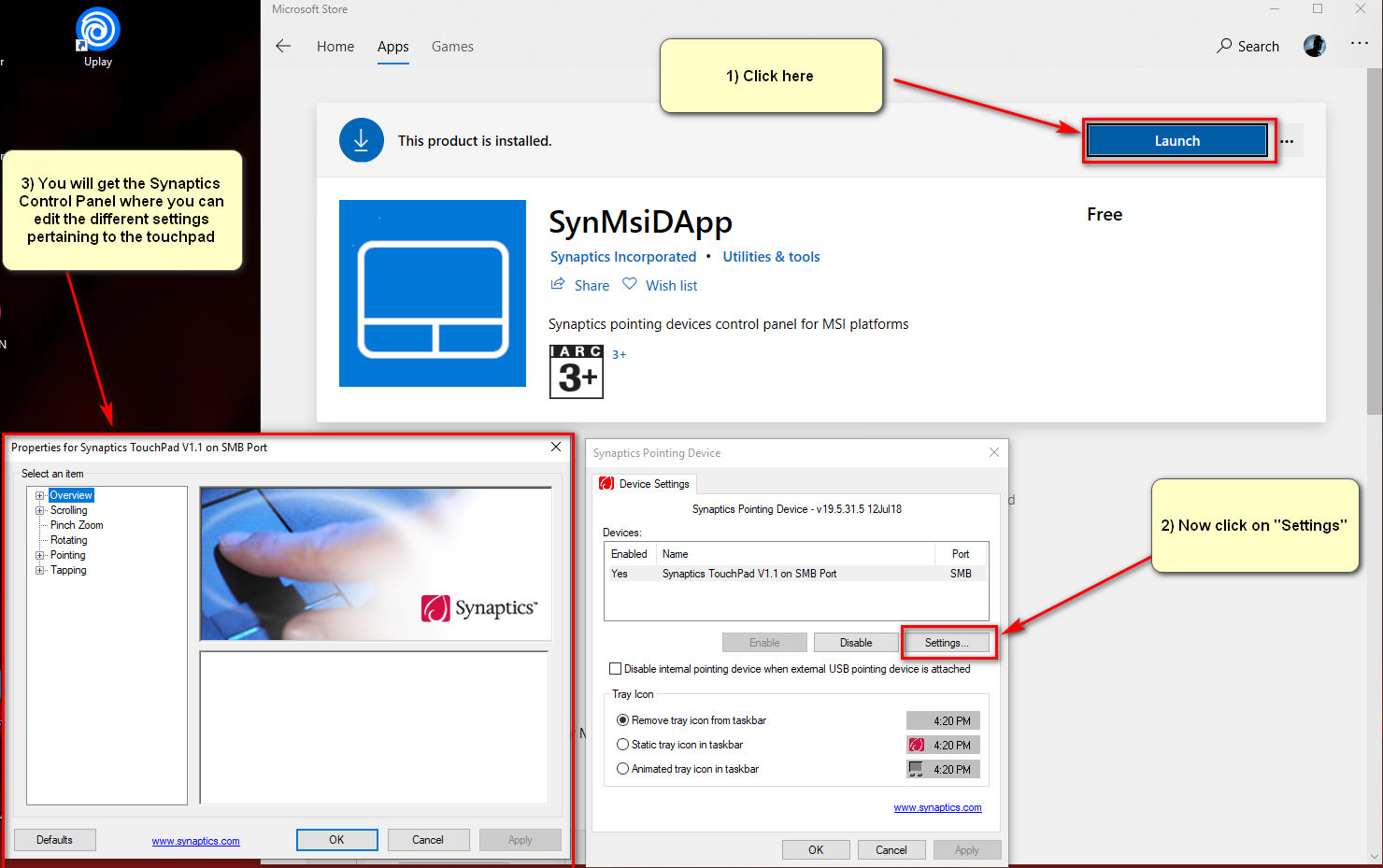Click the Name column header
The height and width of the screenshot is (868, 1383).
[x=795, y=554]
